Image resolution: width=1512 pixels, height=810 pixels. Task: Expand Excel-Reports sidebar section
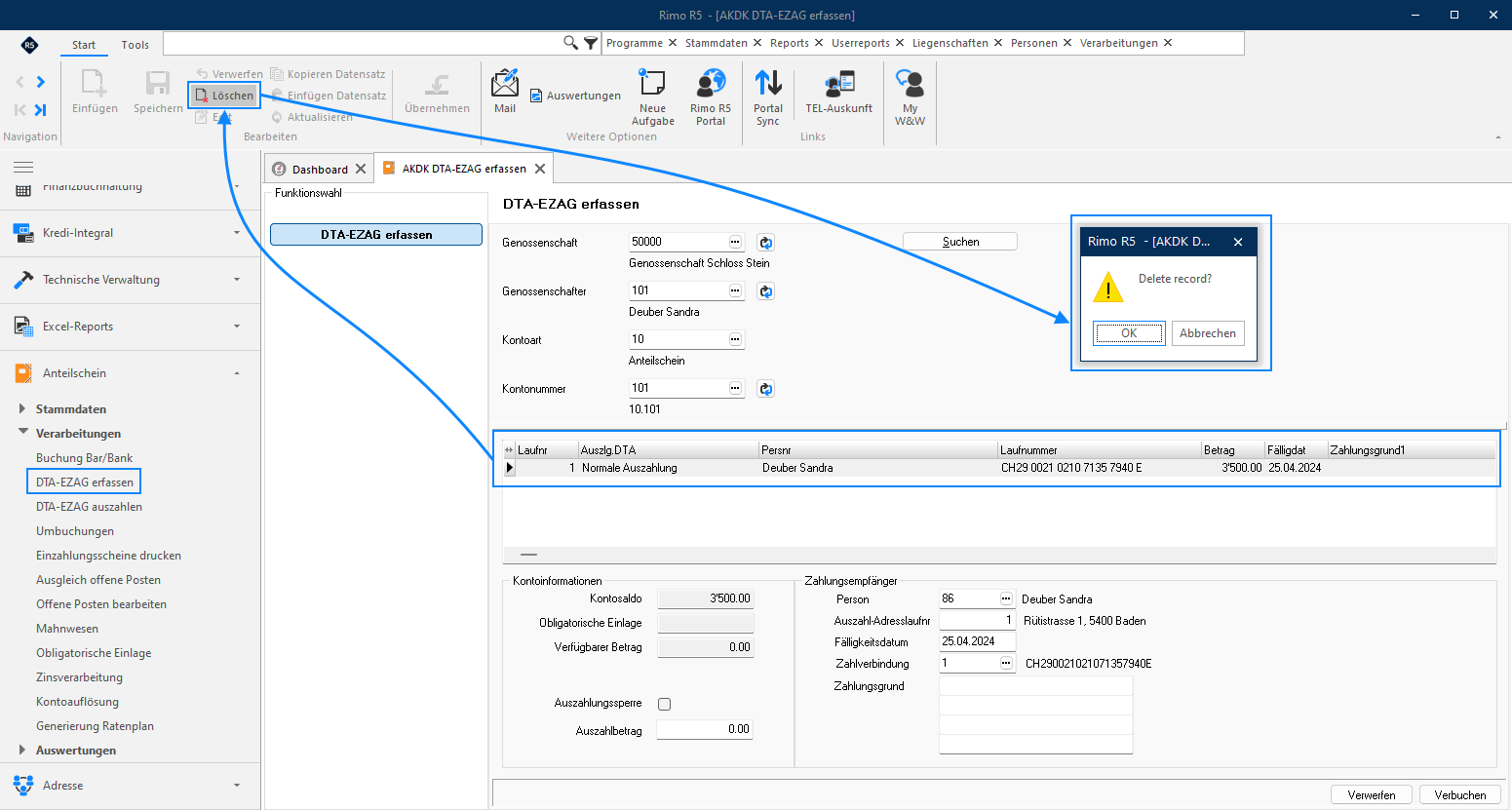130,327
